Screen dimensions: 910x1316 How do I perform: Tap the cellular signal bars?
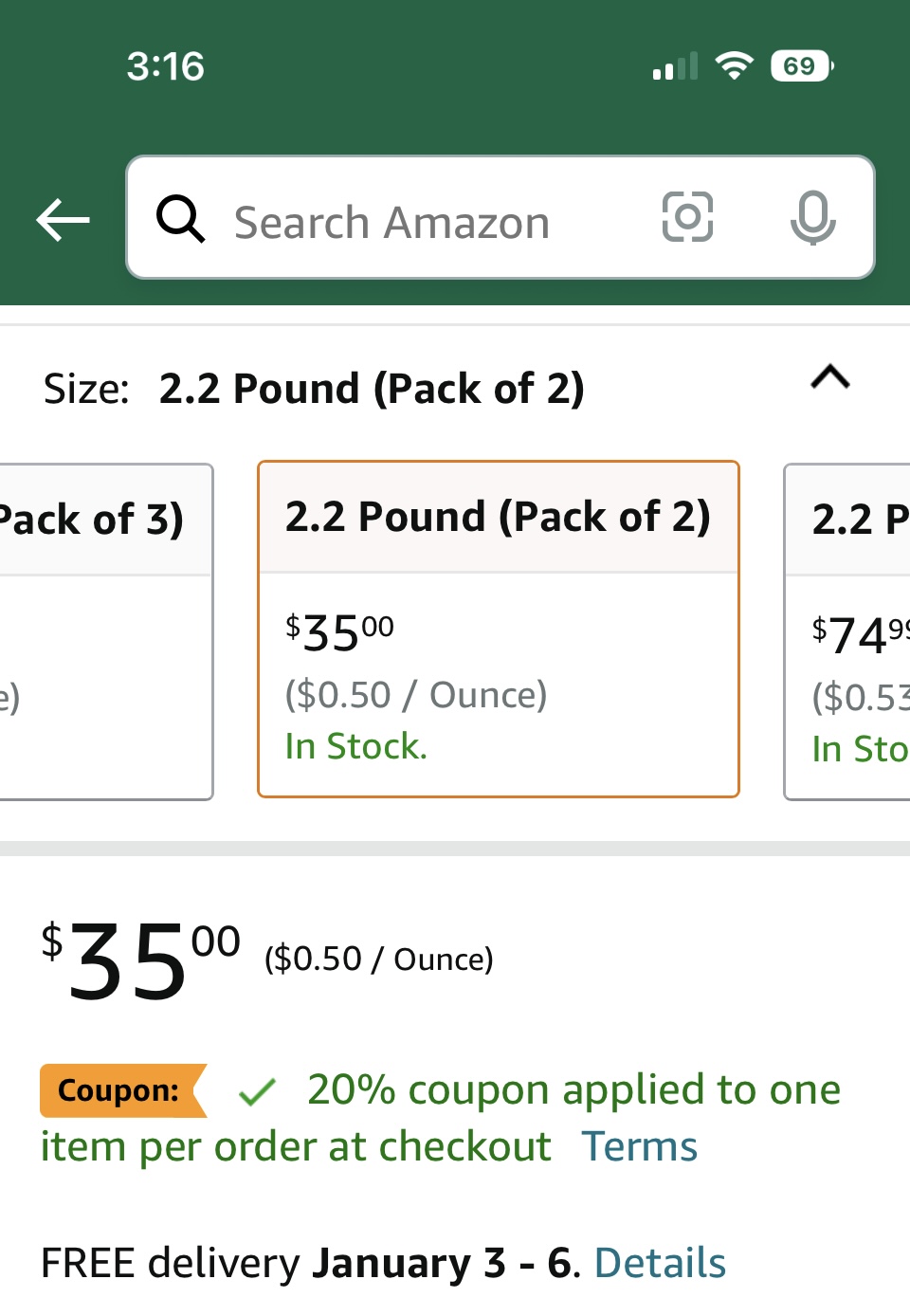(675, 66)
